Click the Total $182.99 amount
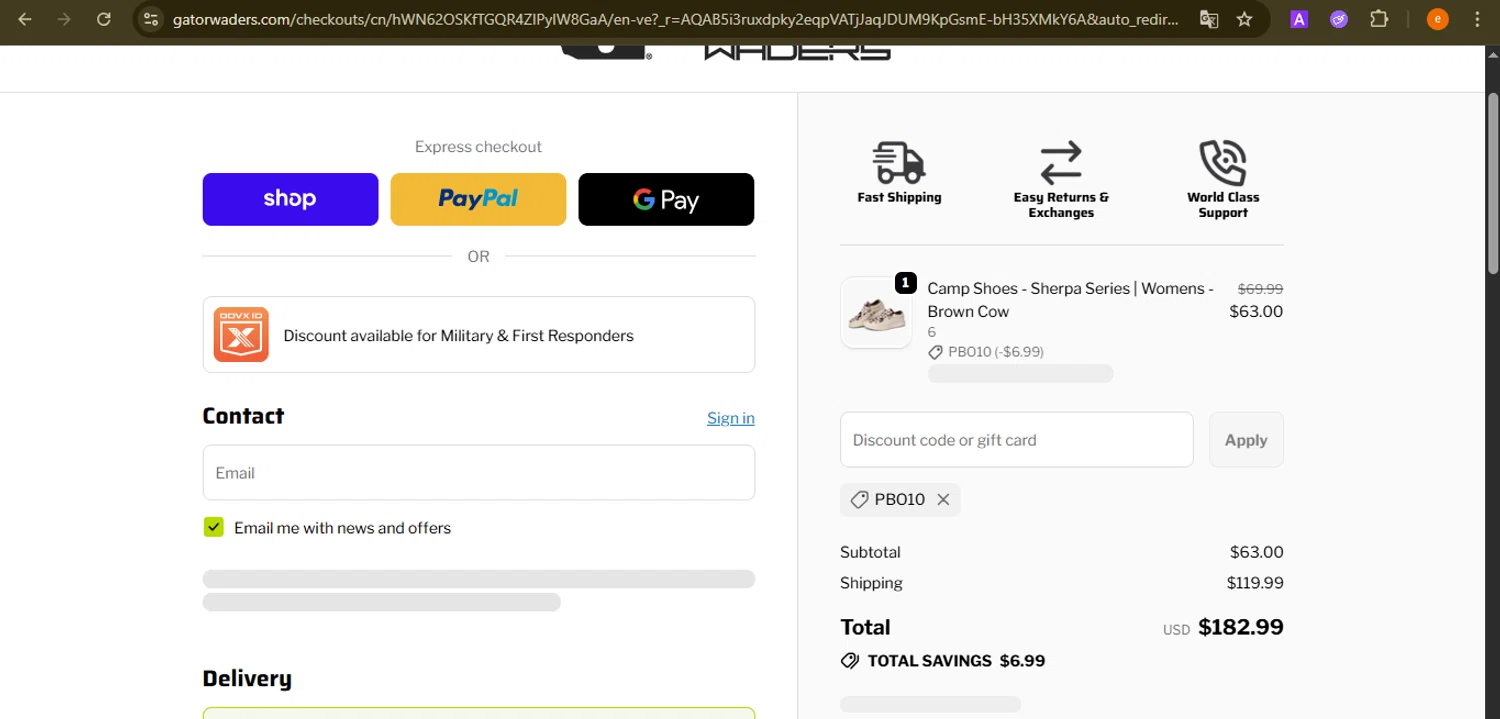This screenshot has height=719, width=1500. click(x=1241, y=627)
